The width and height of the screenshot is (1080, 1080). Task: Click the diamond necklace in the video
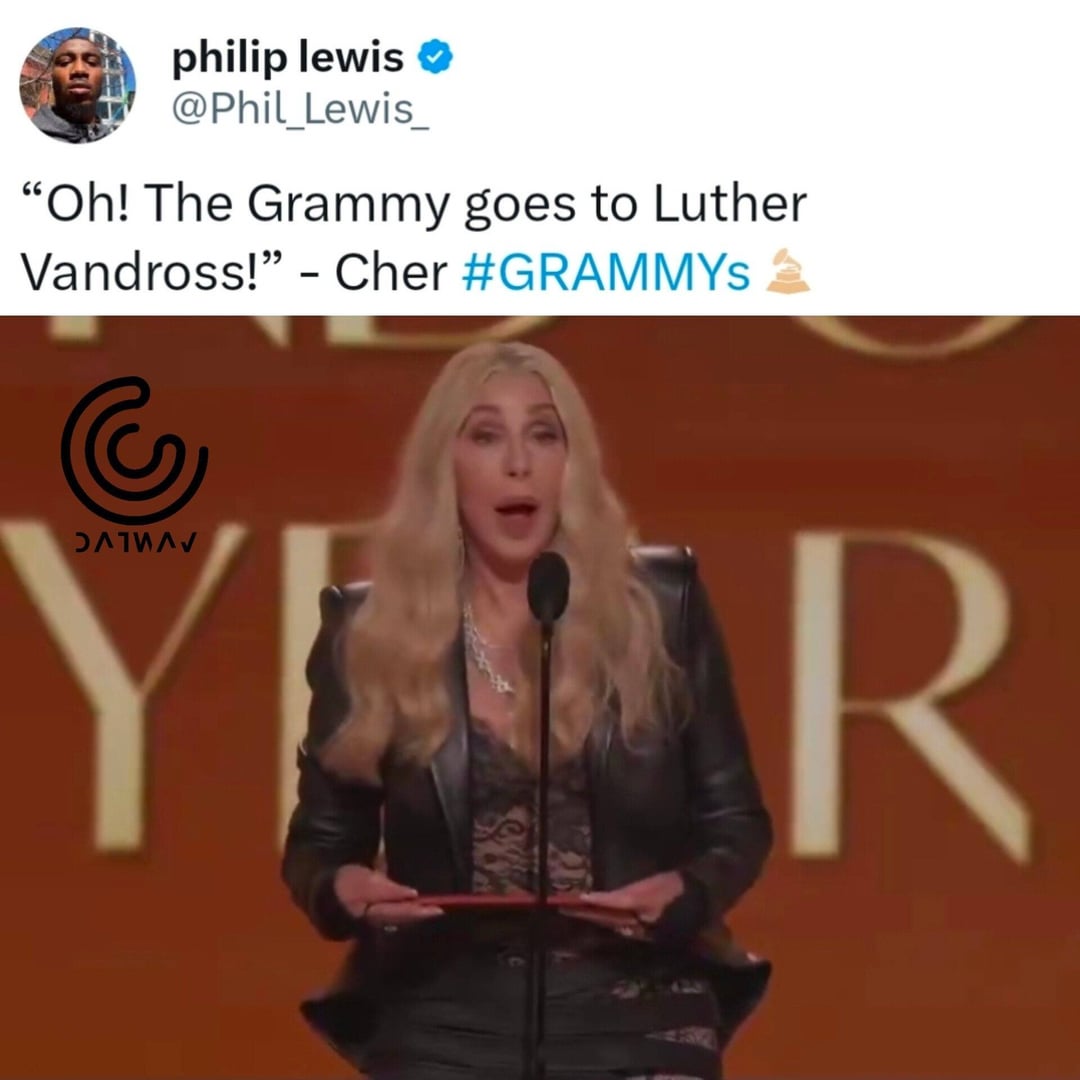click(487, 650)
